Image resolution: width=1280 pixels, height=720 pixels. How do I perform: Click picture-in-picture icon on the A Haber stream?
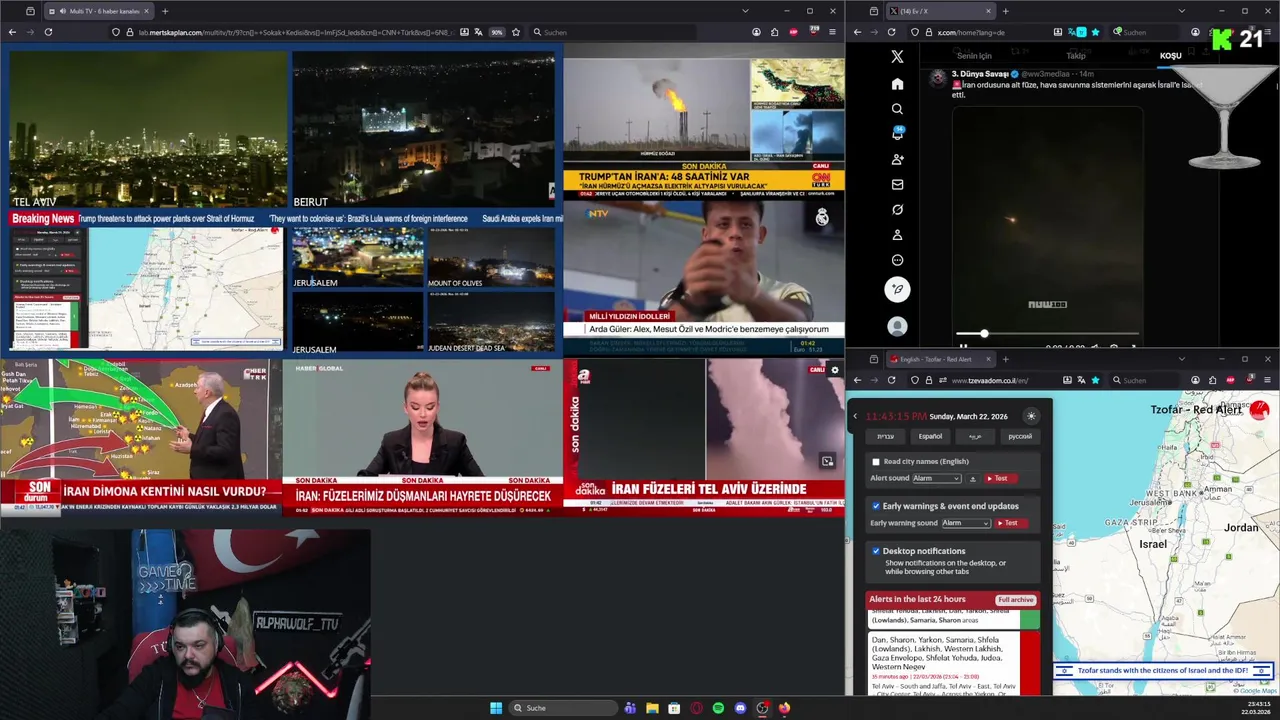pos(827,461)
